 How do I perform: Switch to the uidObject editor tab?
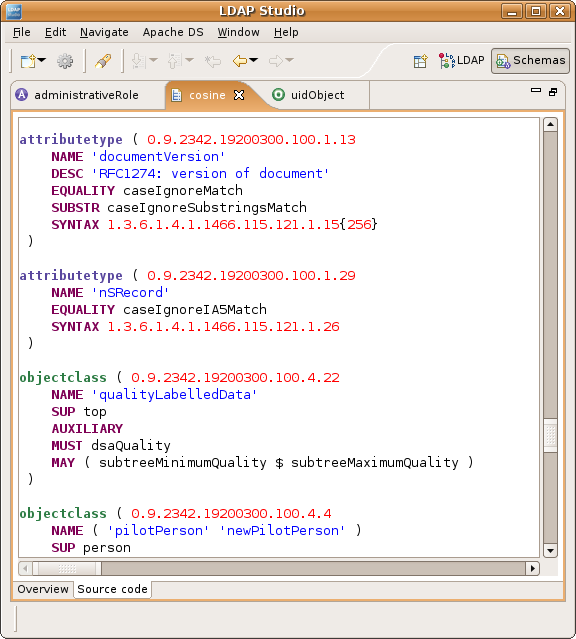pyautogui.click(x=309, y=95)
